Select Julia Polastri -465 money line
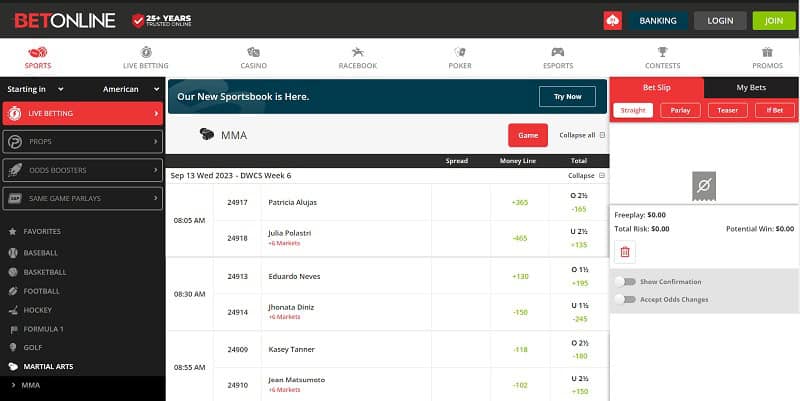Screen dimensions: 800x401 point(520,238)
